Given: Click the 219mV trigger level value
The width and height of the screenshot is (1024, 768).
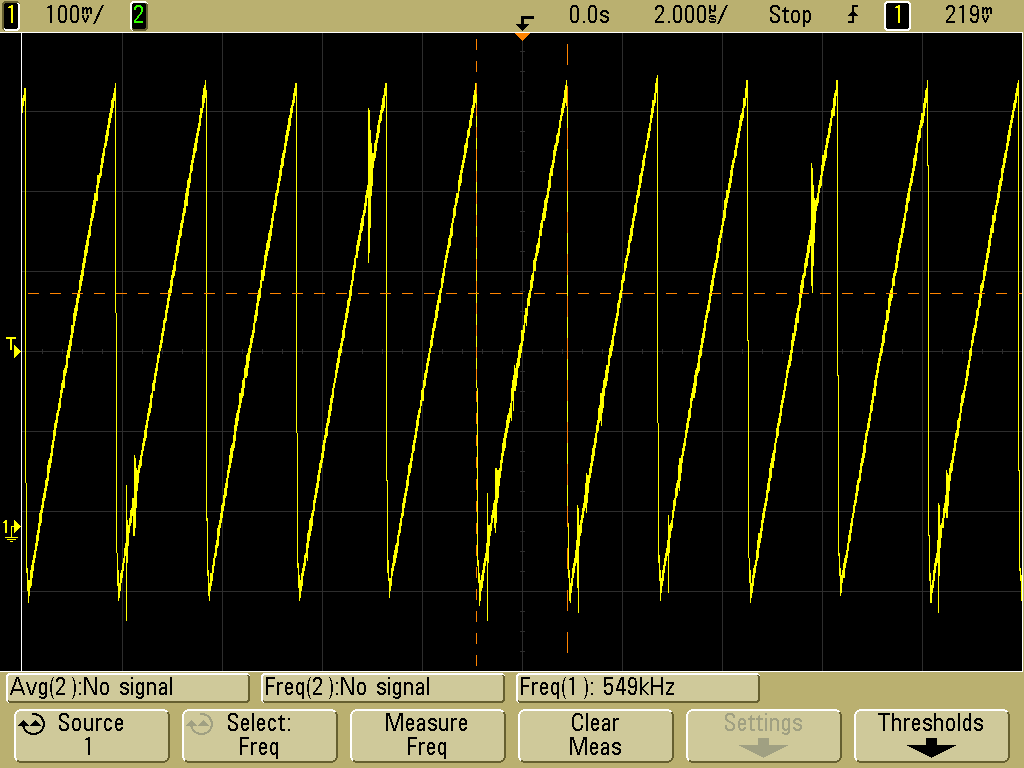Looking at the screenshot, I should tap(968, 15).
